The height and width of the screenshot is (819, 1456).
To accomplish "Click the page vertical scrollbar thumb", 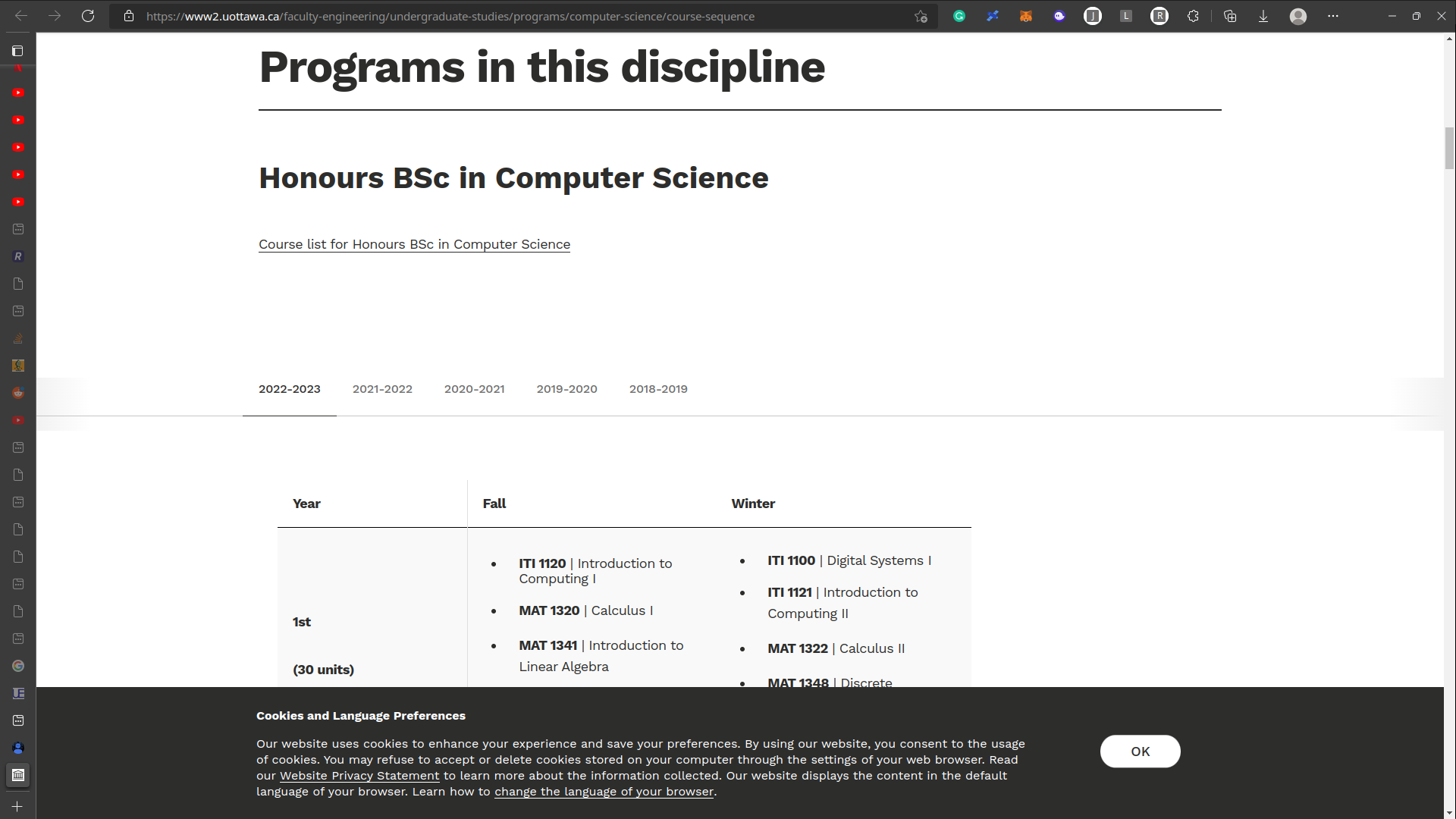I will coord(1449,148).
